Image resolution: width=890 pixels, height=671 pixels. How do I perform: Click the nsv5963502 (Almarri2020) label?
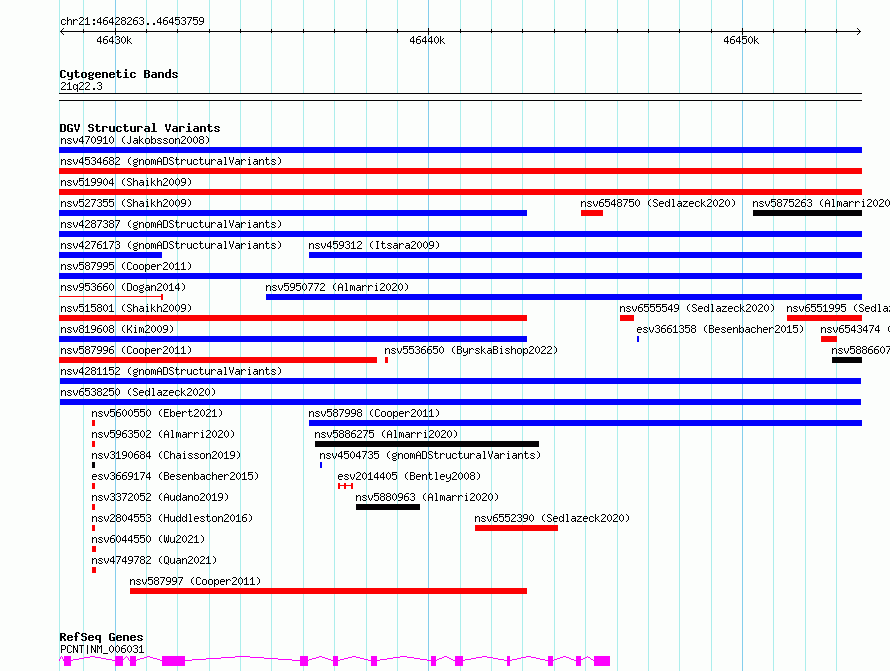(163, 434)
